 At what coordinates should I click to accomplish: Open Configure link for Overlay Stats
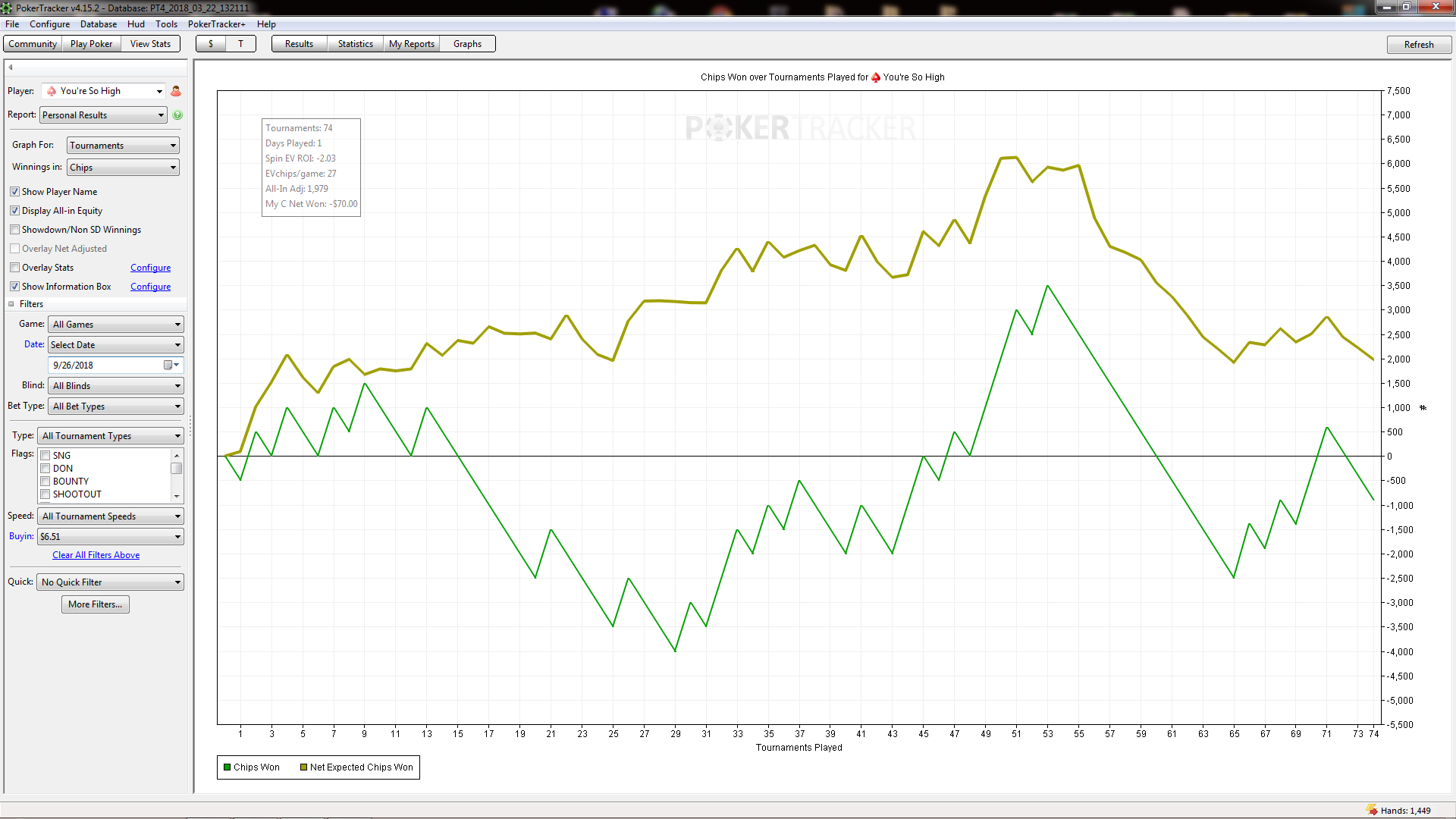pyautogui.click(x=151, y=268)
